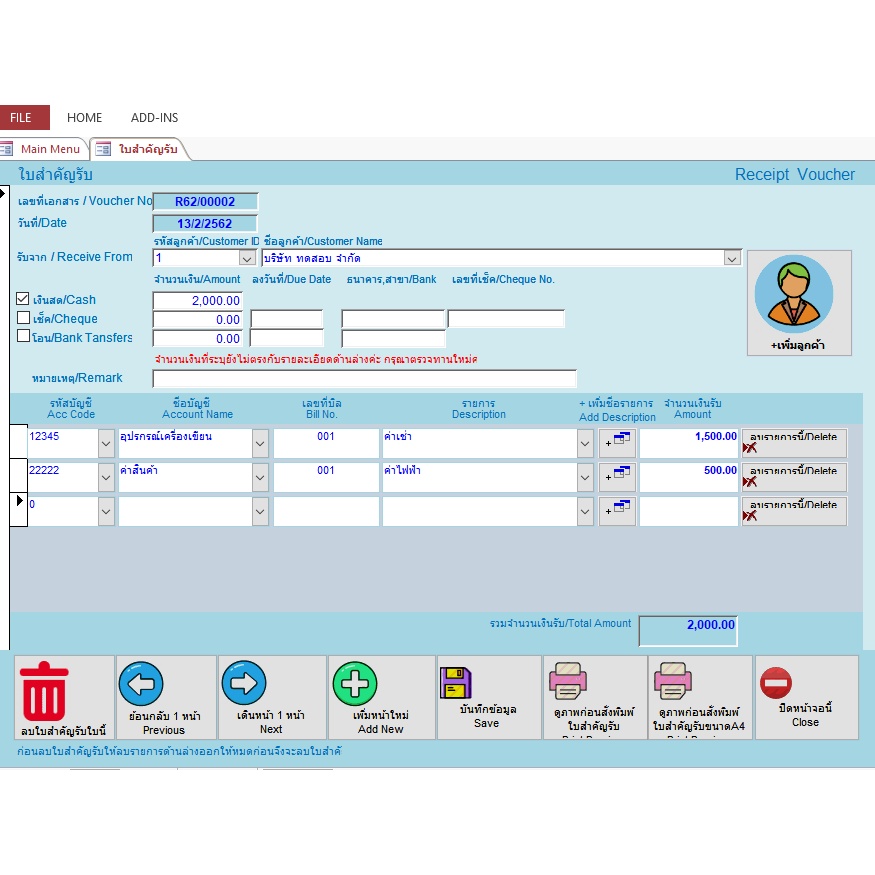Go to previous record with left arrow

[x=141, y=684]
